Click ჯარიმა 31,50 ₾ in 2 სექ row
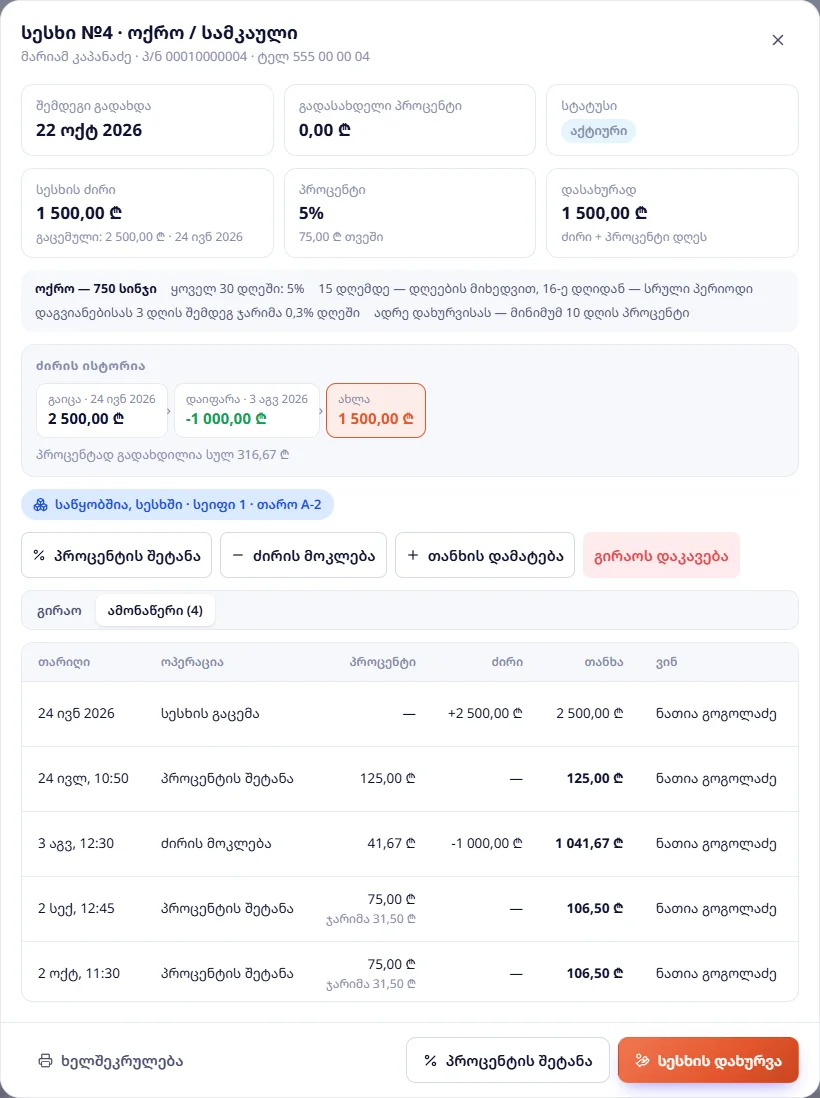 (371, 919)
